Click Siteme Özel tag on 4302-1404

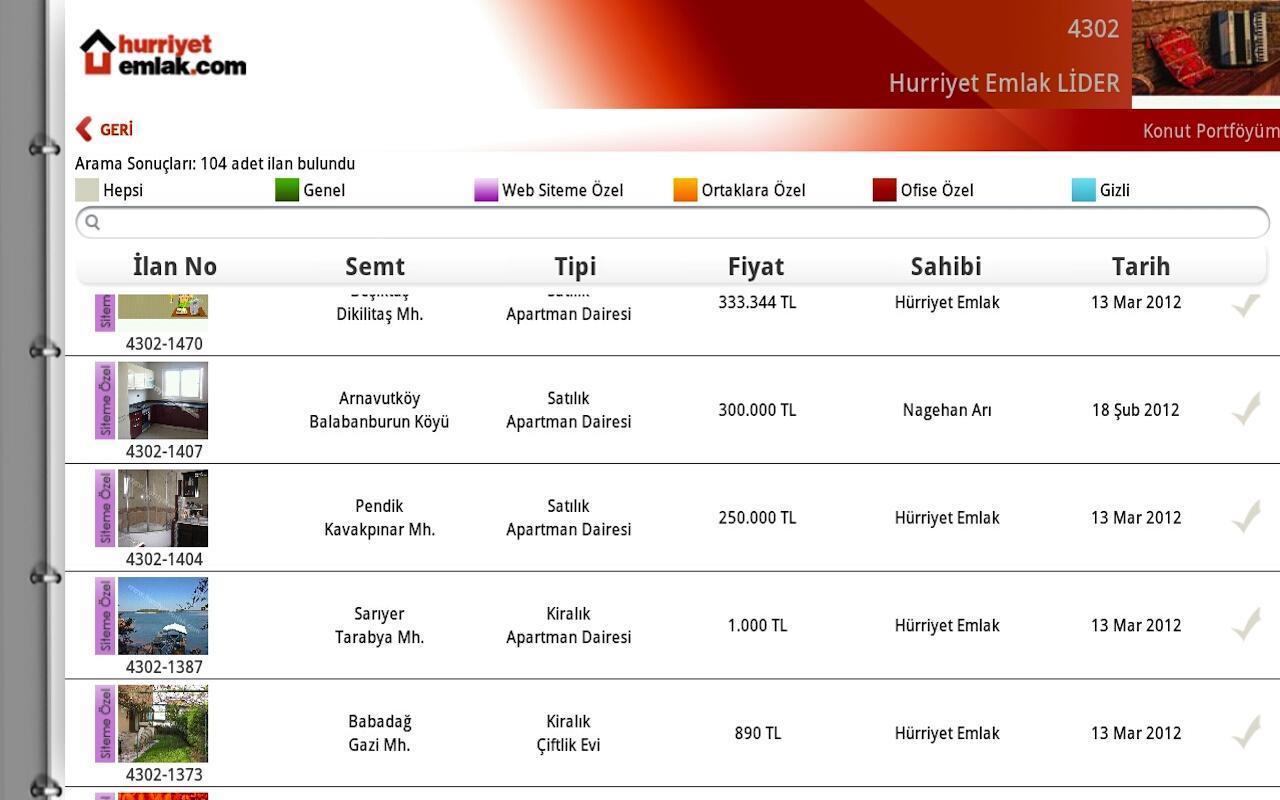pos(105,508)
